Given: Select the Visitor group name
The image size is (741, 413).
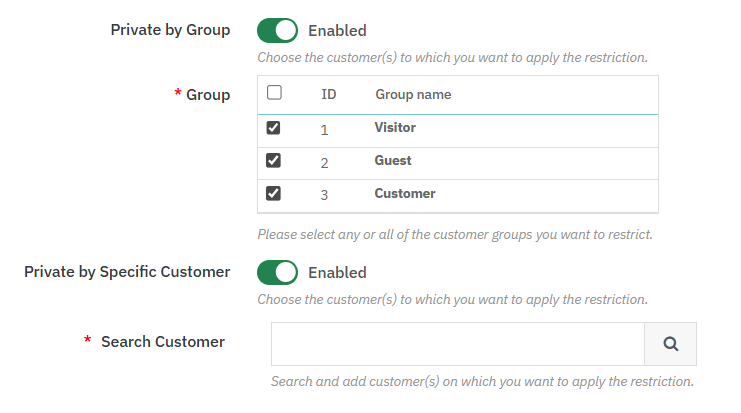Looking at the screenshot, I should pos(395,128).
